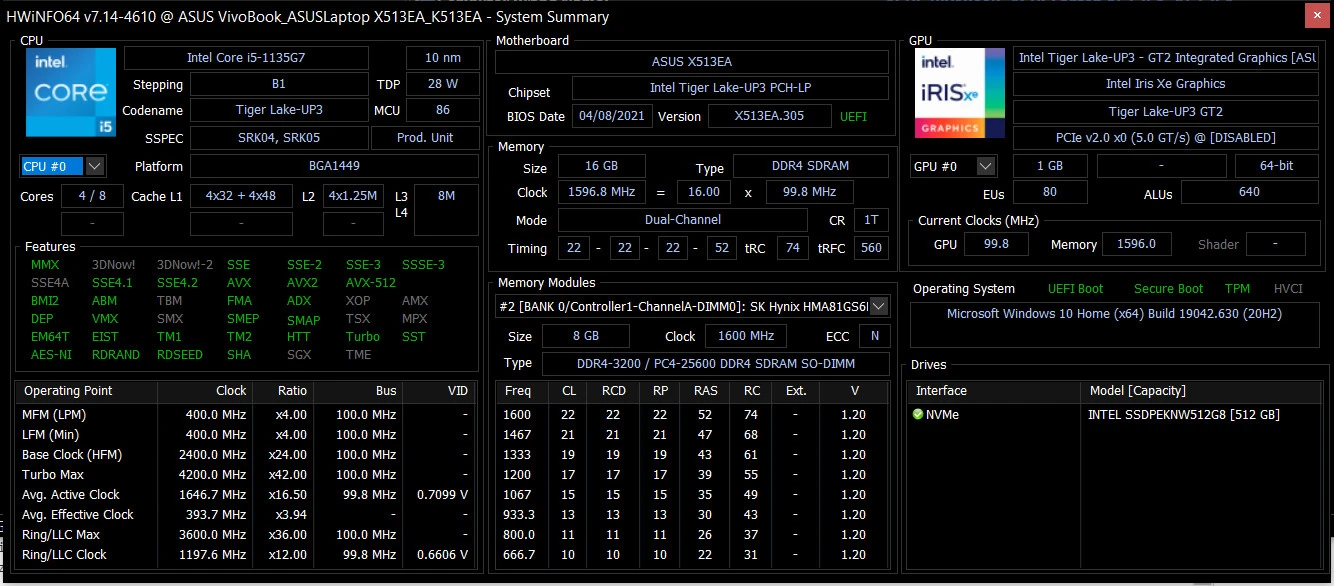Click the Interface column header in Drives
This screenshot has width=1334, height=586.
[941, 391]
